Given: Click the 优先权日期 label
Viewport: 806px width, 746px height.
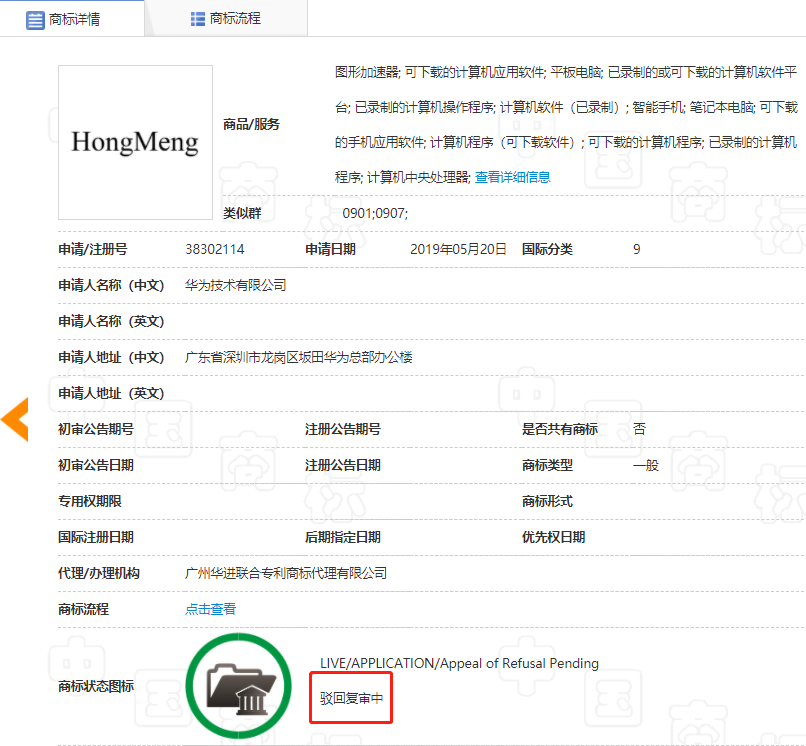Looking at the screenshot, I should [x=553, y=537].
